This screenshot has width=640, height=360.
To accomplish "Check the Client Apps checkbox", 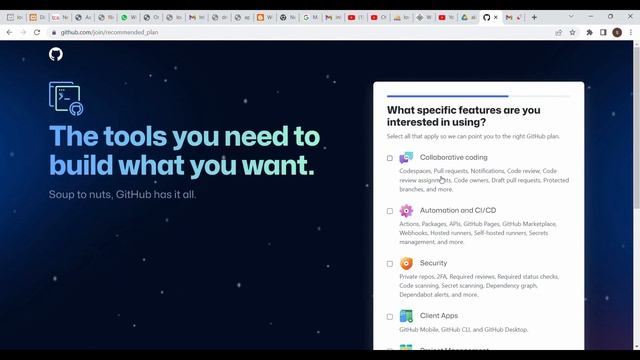I will pyautogui.click(x=390, y=316).
